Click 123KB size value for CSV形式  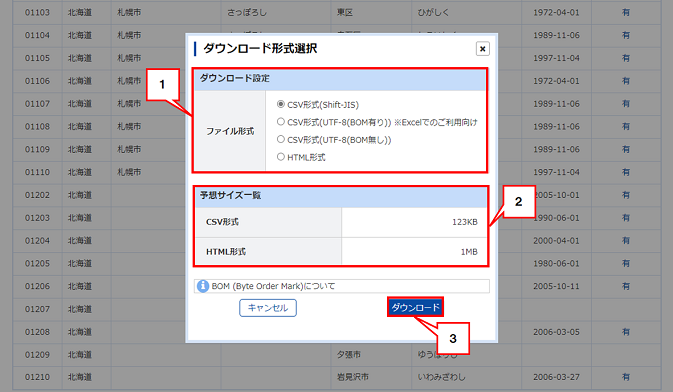464,222
